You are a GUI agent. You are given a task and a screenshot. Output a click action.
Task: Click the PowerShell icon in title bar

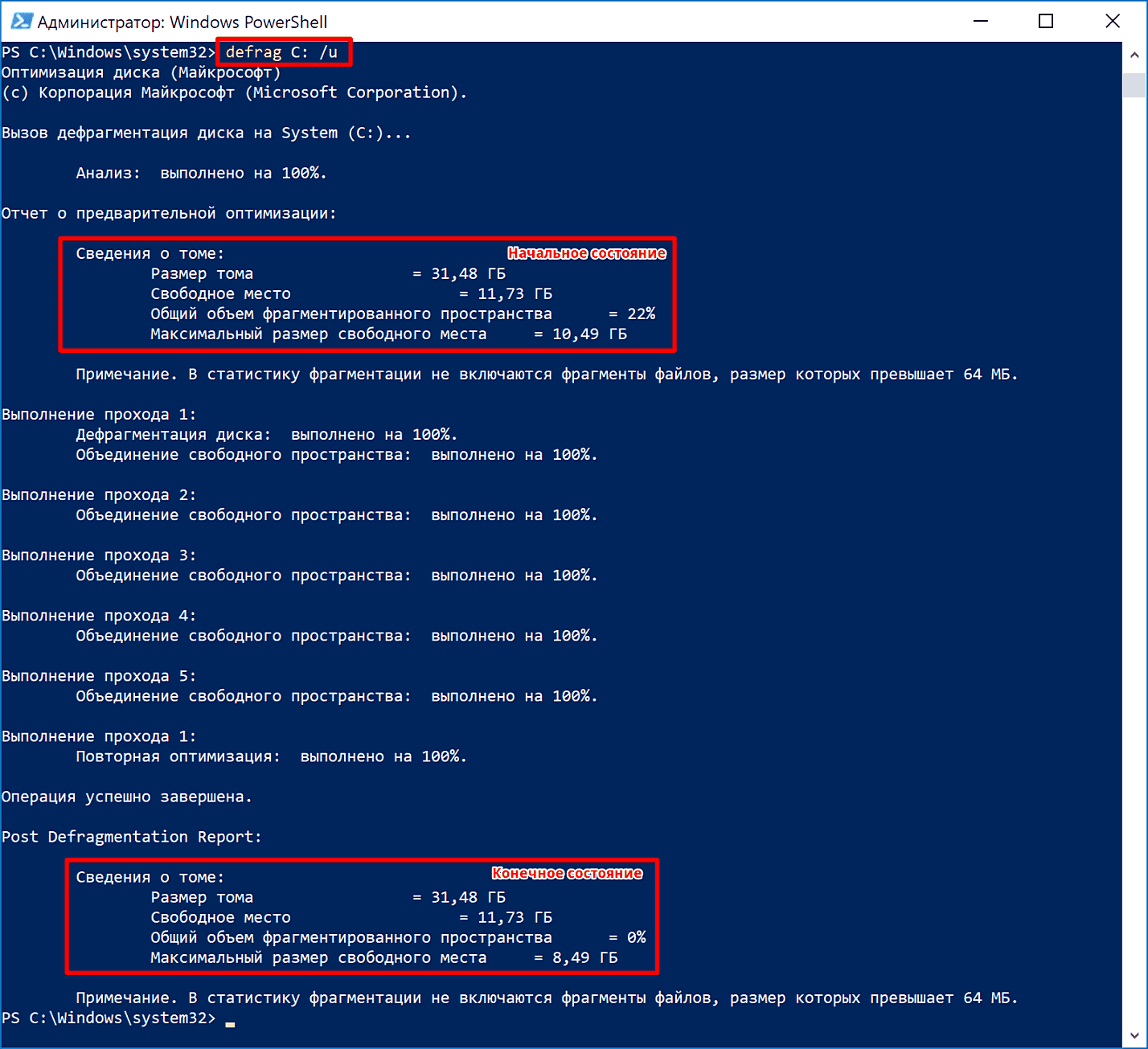[20, 22]
